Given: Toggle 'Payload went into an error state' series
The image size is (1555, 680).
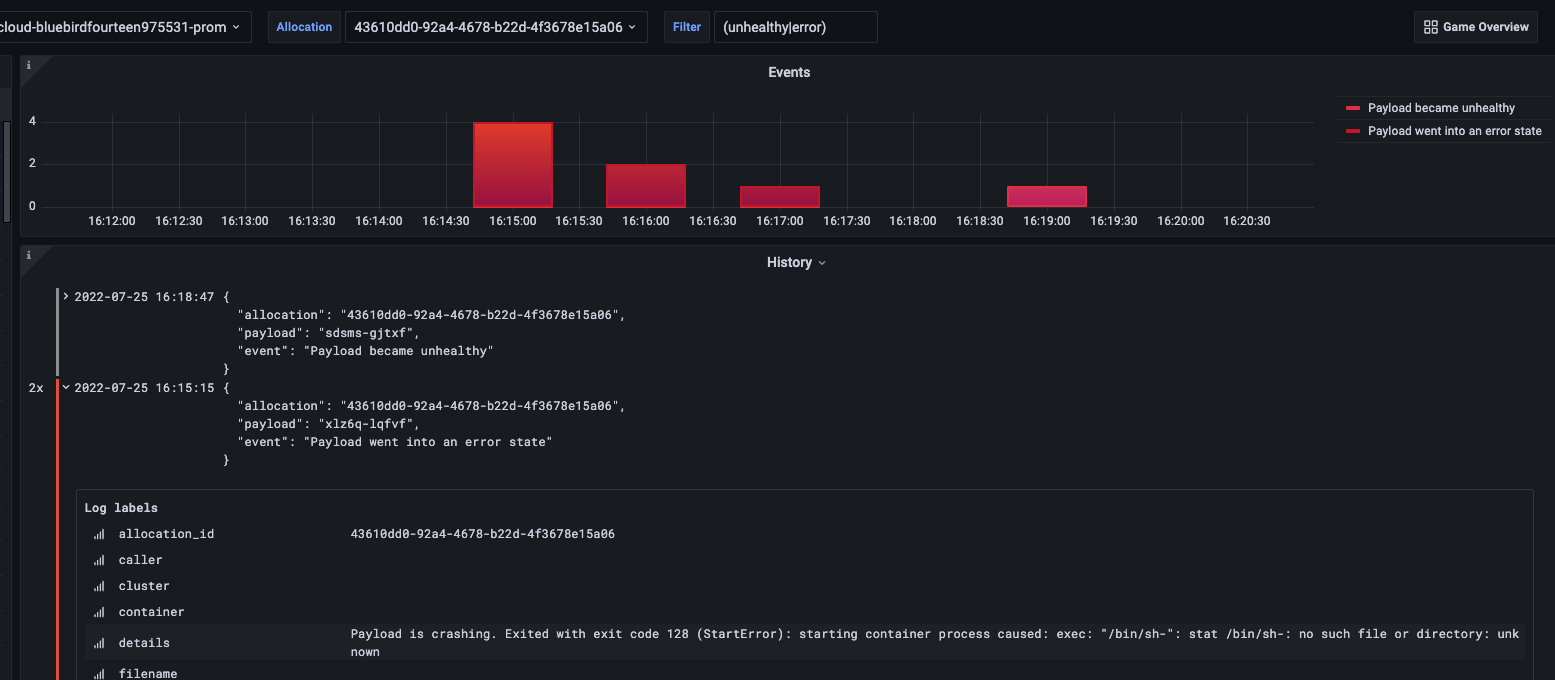Looking at the screenshot, I should [1454, 131].
